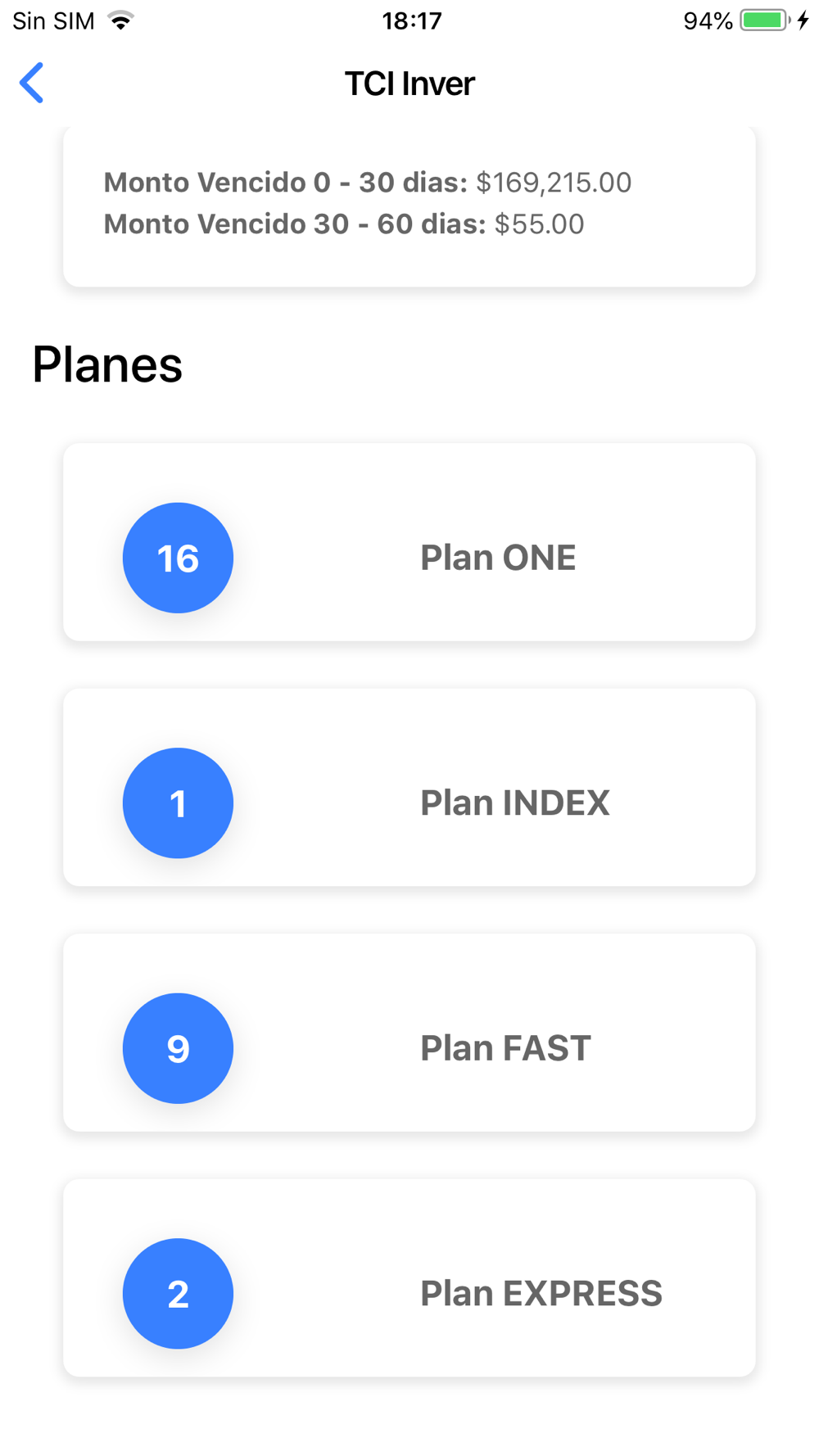This screenshot has height=1456, width=819.
Task: Select the Plan EXPRESS label
Action: coord(541,1293)
